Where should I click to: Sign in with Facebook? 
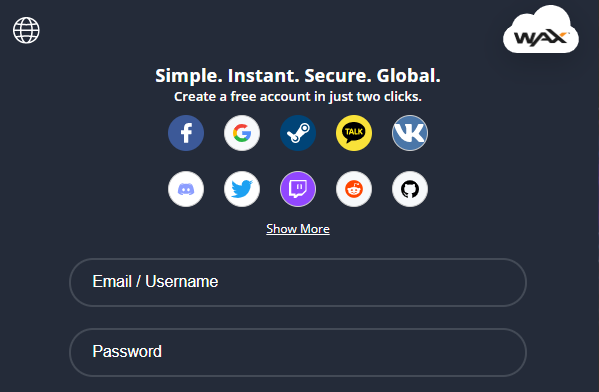[x=186, y=133]
